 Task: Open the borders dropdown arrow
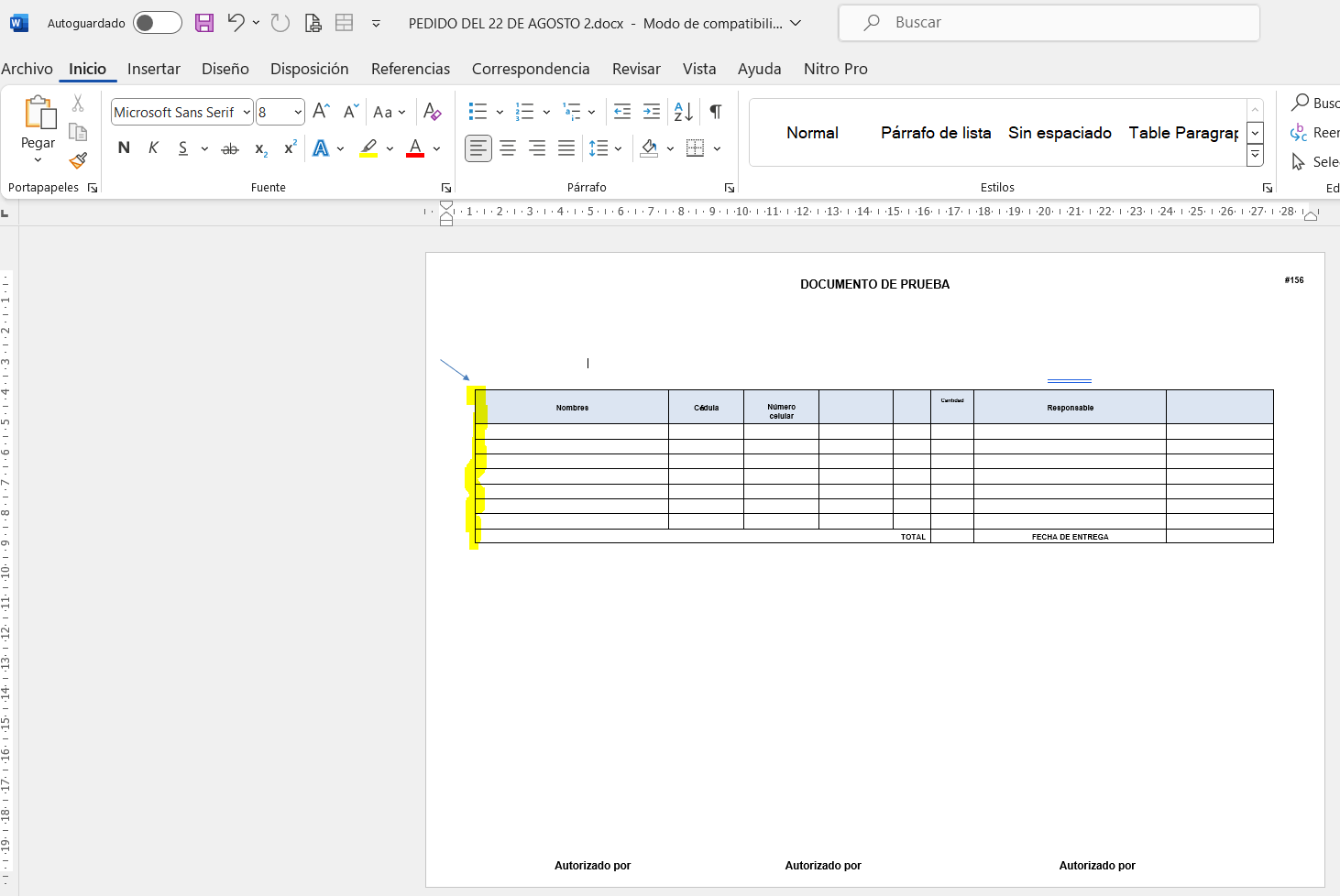point(717,148)
